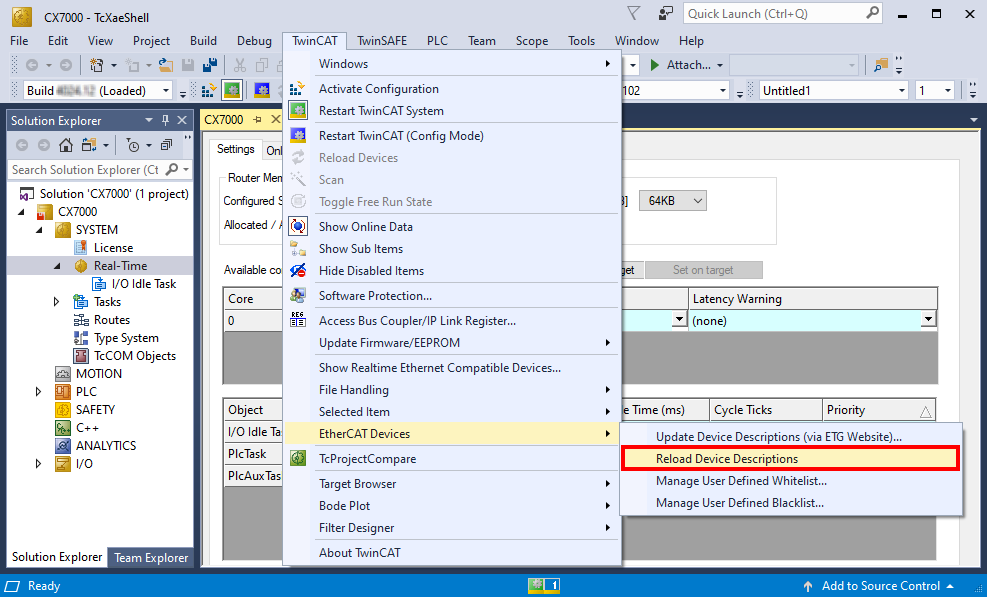Click the Hide Disabled Items menu icon
This screenshot has width=987, height=597.
pos(298,271)
